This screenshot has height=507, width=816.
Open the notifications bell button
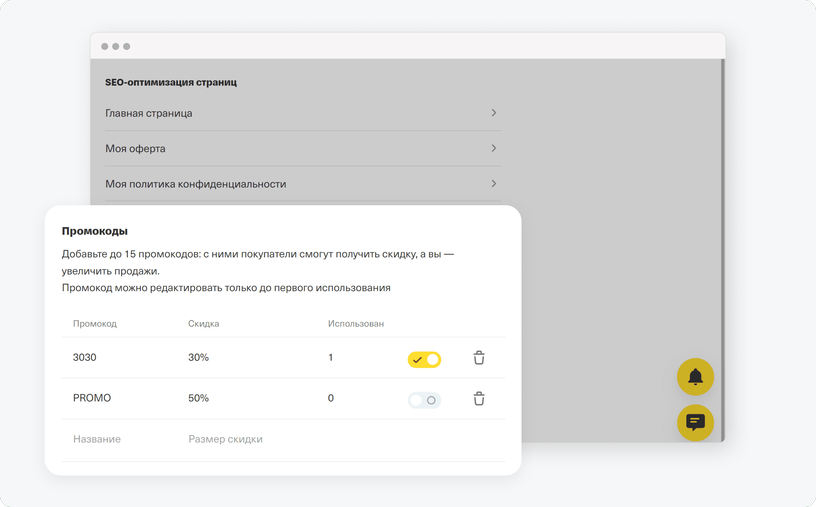[x=695, y=376]
